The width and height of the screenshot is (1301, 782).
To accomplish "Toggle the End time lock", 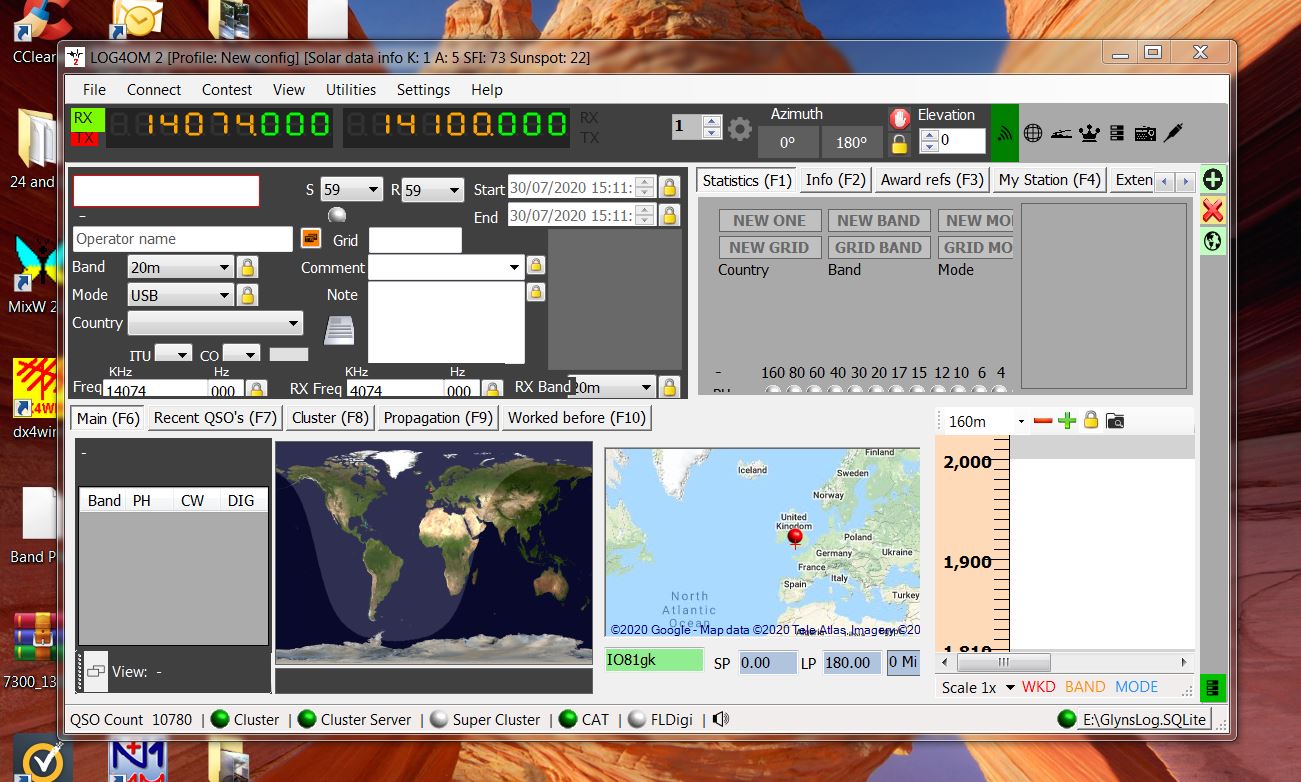I will tap(669, 215).
